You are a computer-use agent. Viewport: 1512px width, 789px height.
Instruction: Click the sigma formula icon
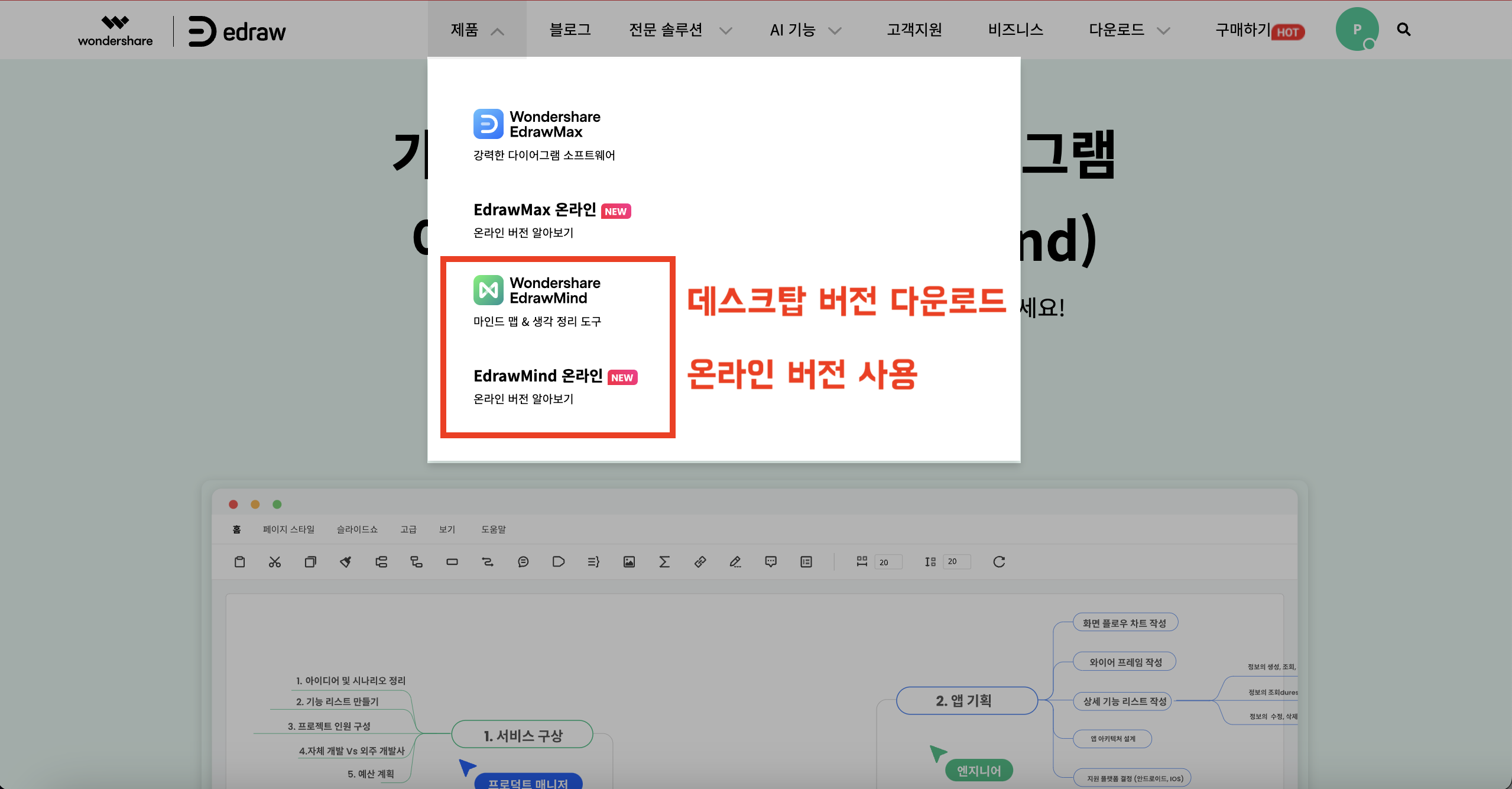point(664,562)
